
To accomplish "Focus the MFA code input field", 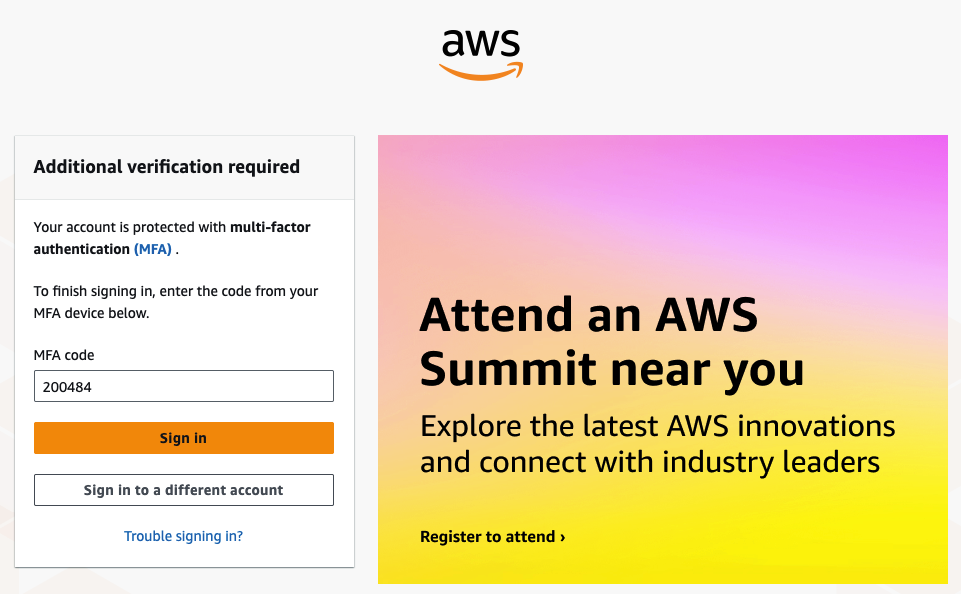I will (183, 386).
